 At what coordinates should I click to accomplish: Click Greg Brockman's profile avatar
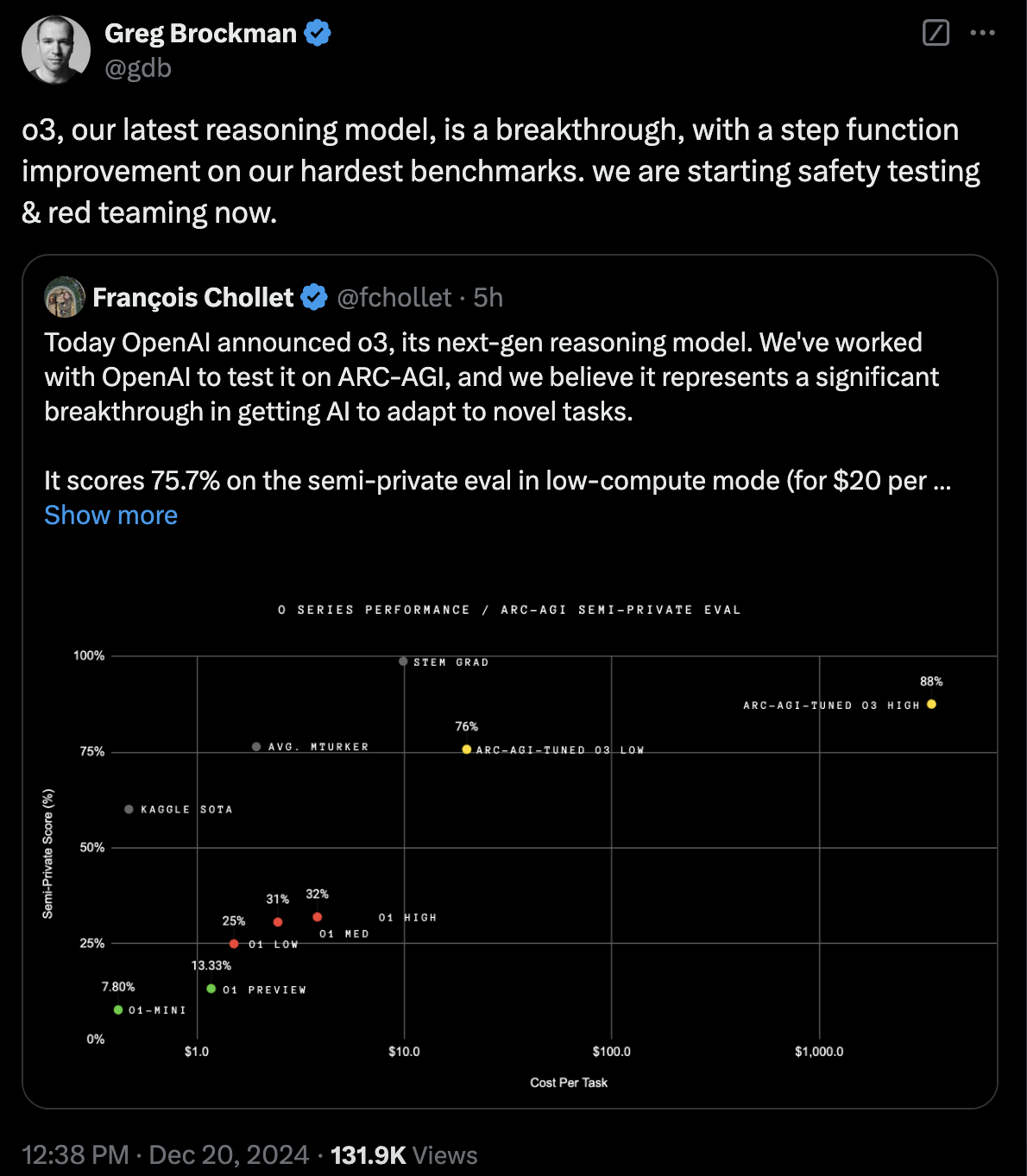click(x=55, y=49)
